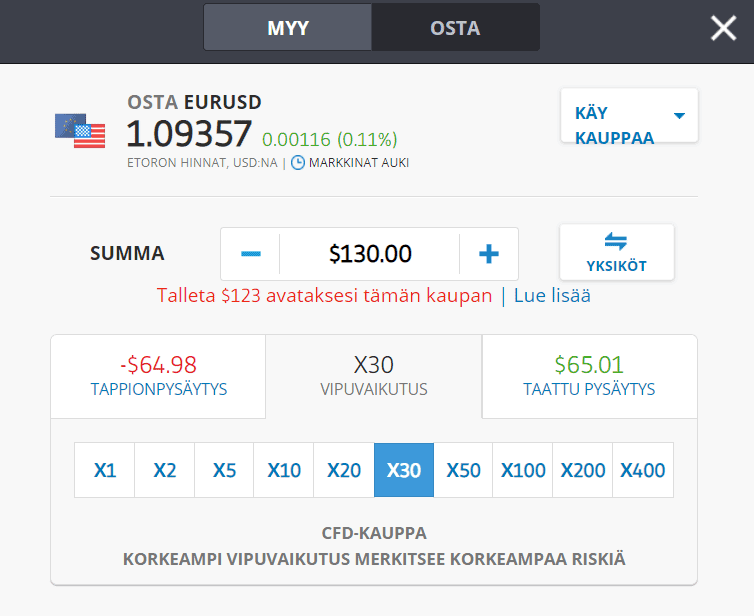Screen dimensions: 754x616
Task: Select X2 leverage
Action: click(x=164, y=470)
